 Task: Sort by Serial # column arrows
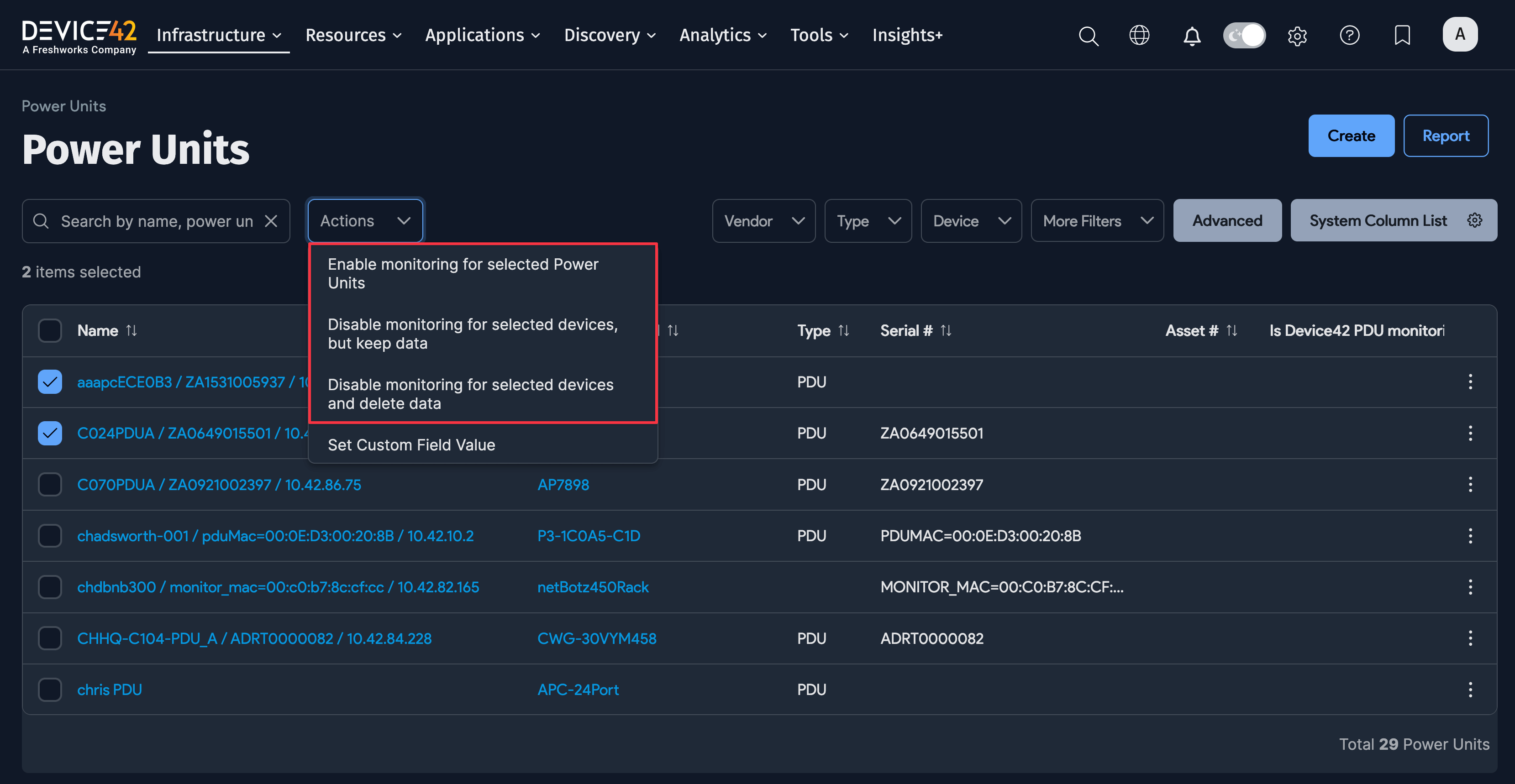point(946,331)
